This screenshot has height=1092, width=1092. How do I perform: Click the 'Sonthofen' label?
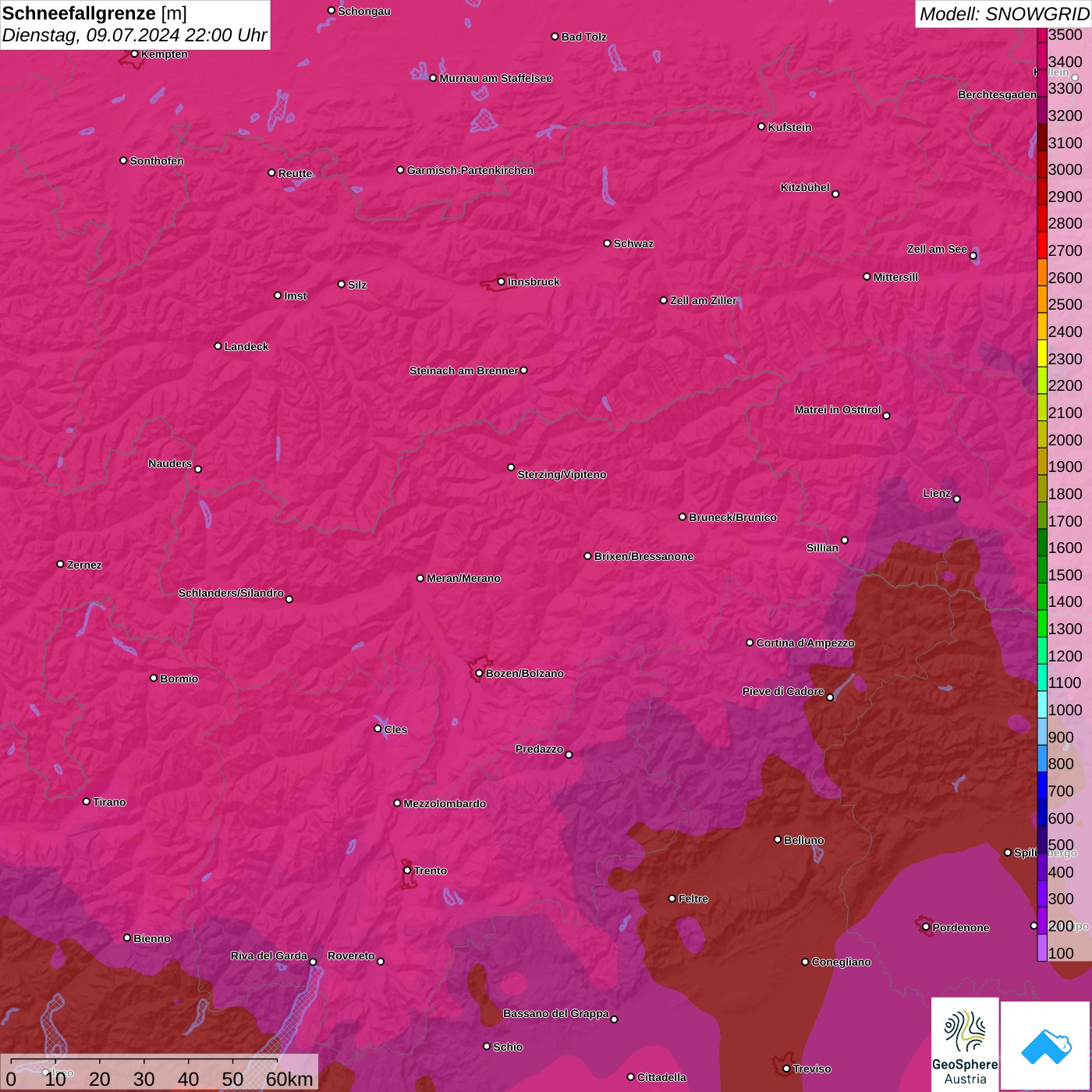[x=157, y=161]
